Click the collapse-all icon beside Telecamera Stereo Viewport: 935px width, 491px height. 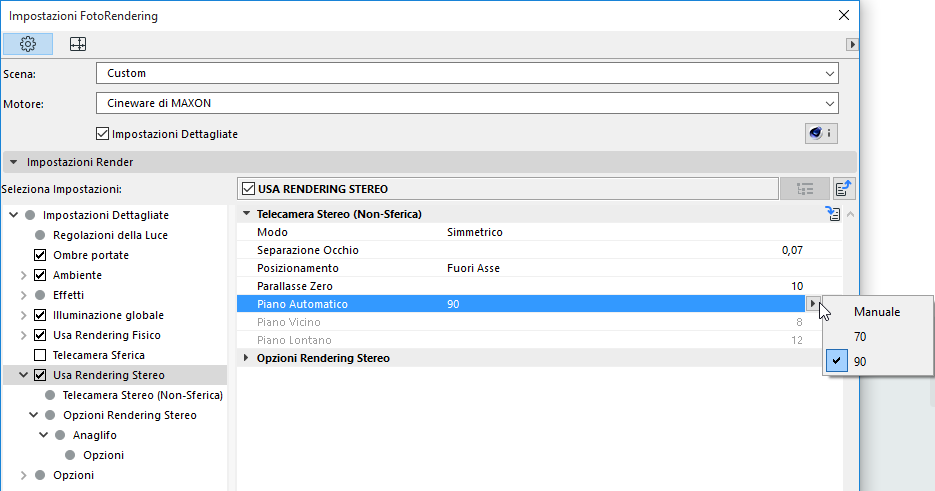(833, 214)
